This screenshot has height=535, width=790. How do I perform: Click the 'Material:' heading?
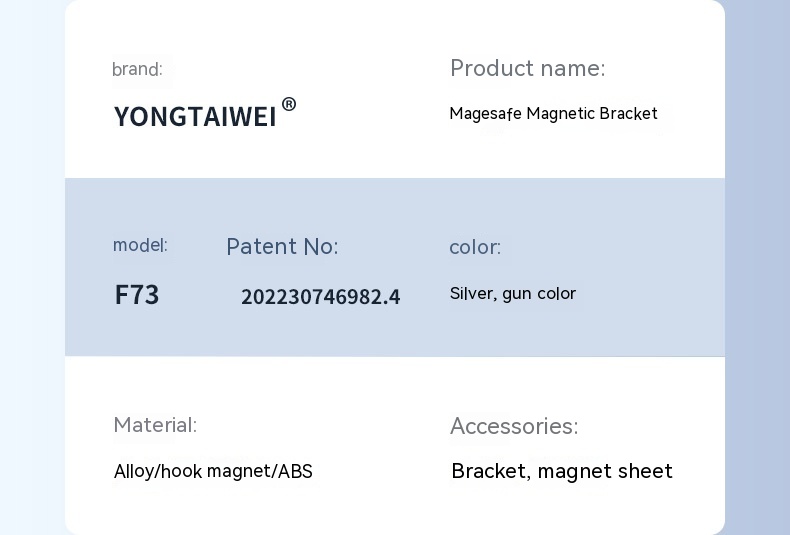tap(155, 425)
